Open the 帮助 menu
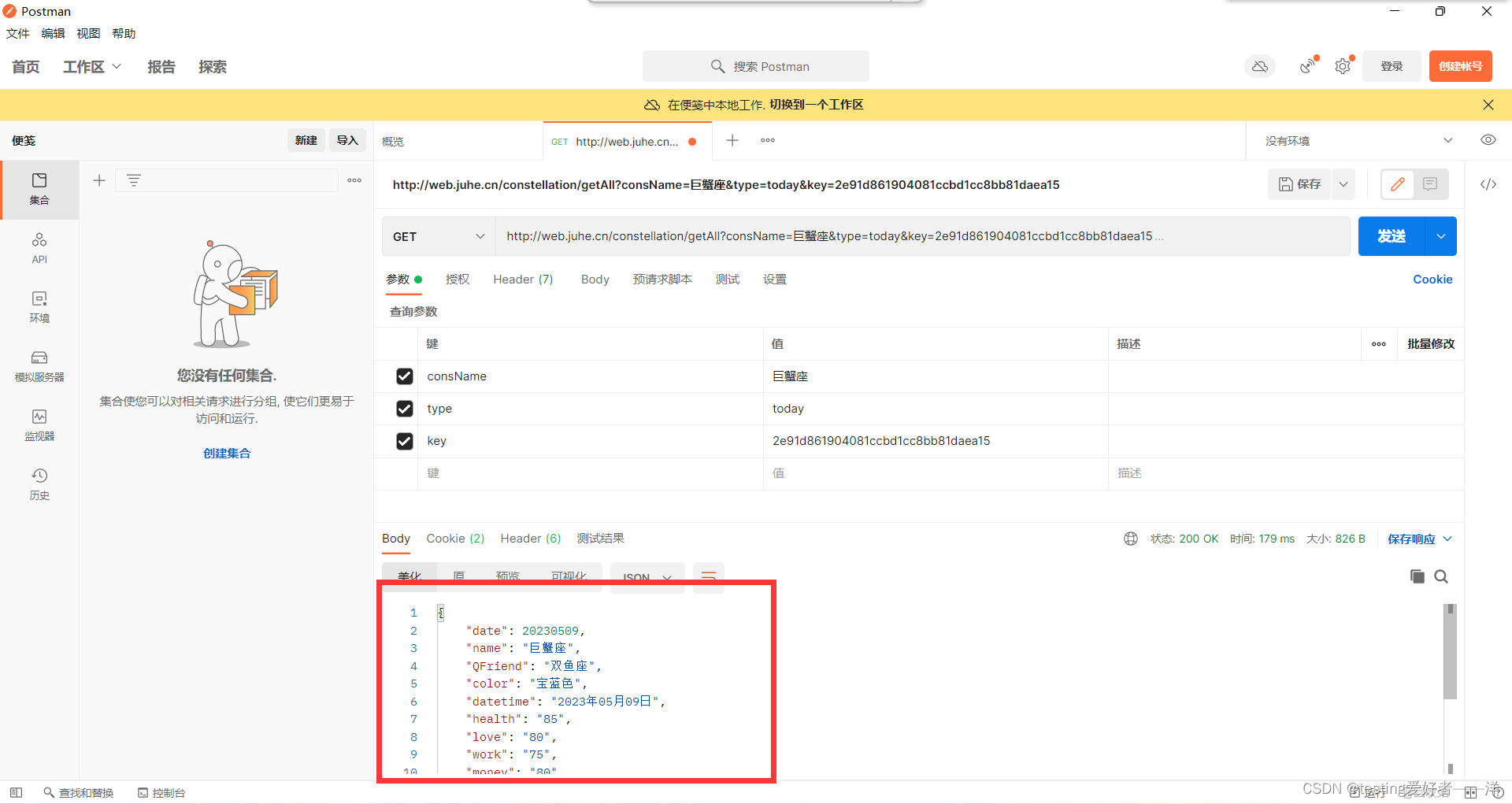 pos(124,33)
